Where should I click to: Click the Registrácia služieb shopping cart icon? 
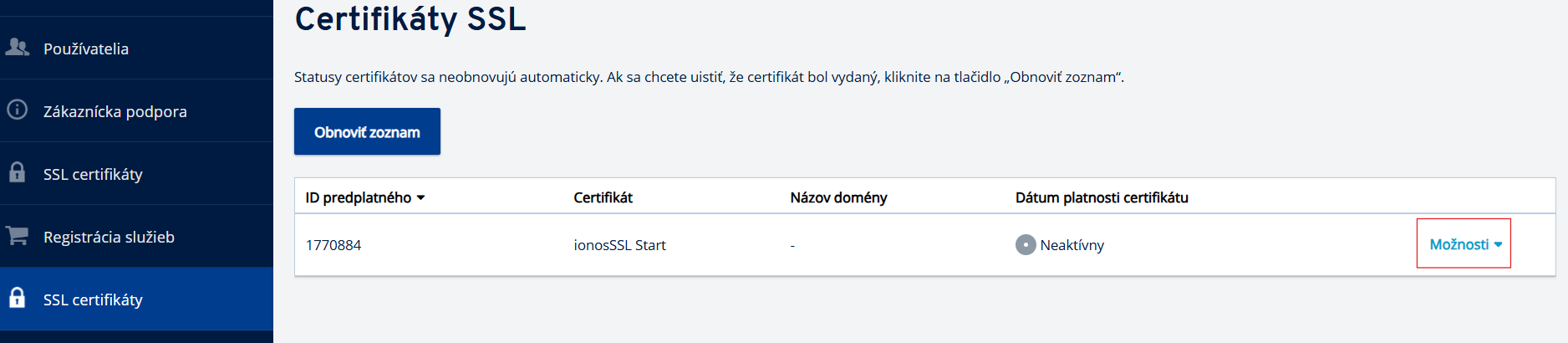click(17, 236)
